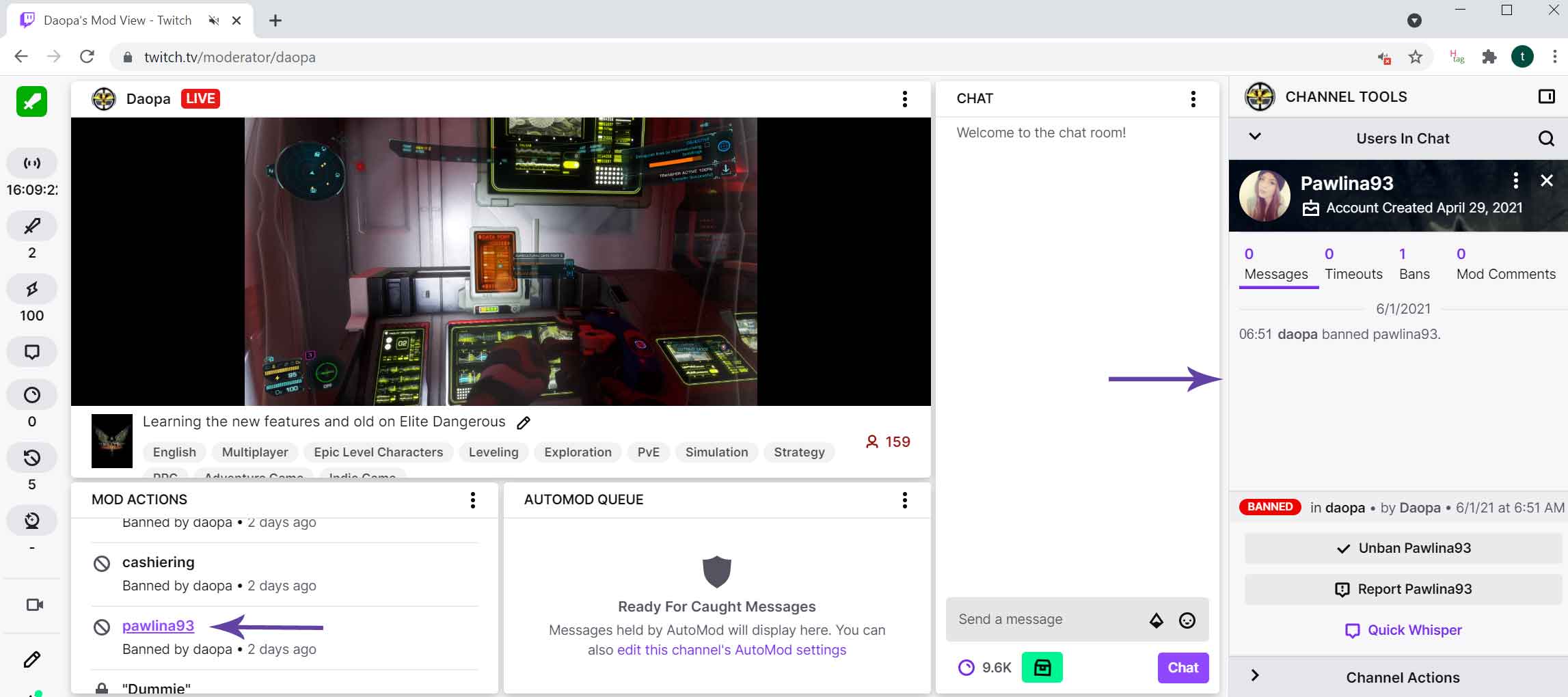Viewport: 1568px width, 697px height.
Task: Reload the page with browser refresh
Action: [87, 57]
